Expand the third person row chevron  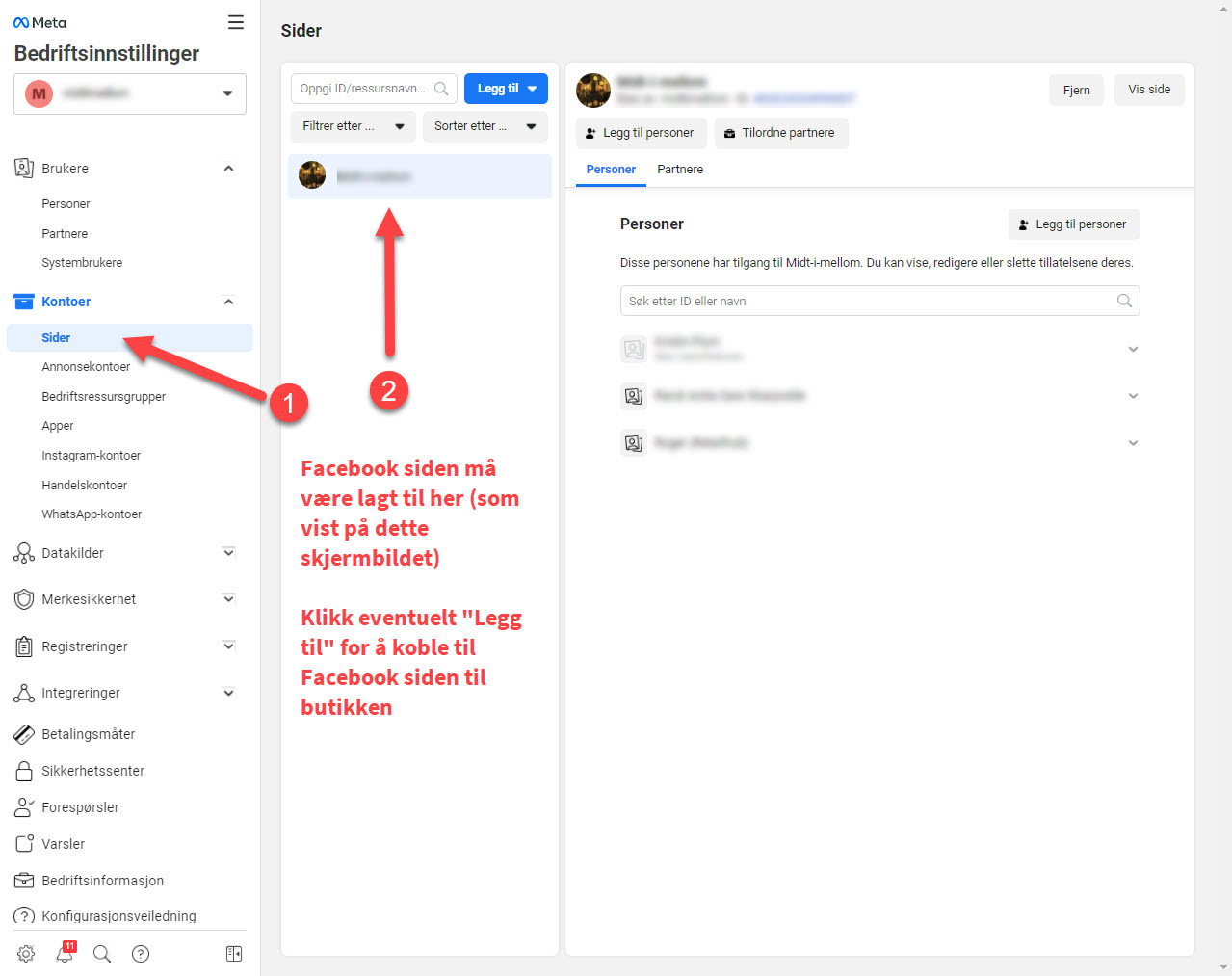click(x=1134, y=443)
